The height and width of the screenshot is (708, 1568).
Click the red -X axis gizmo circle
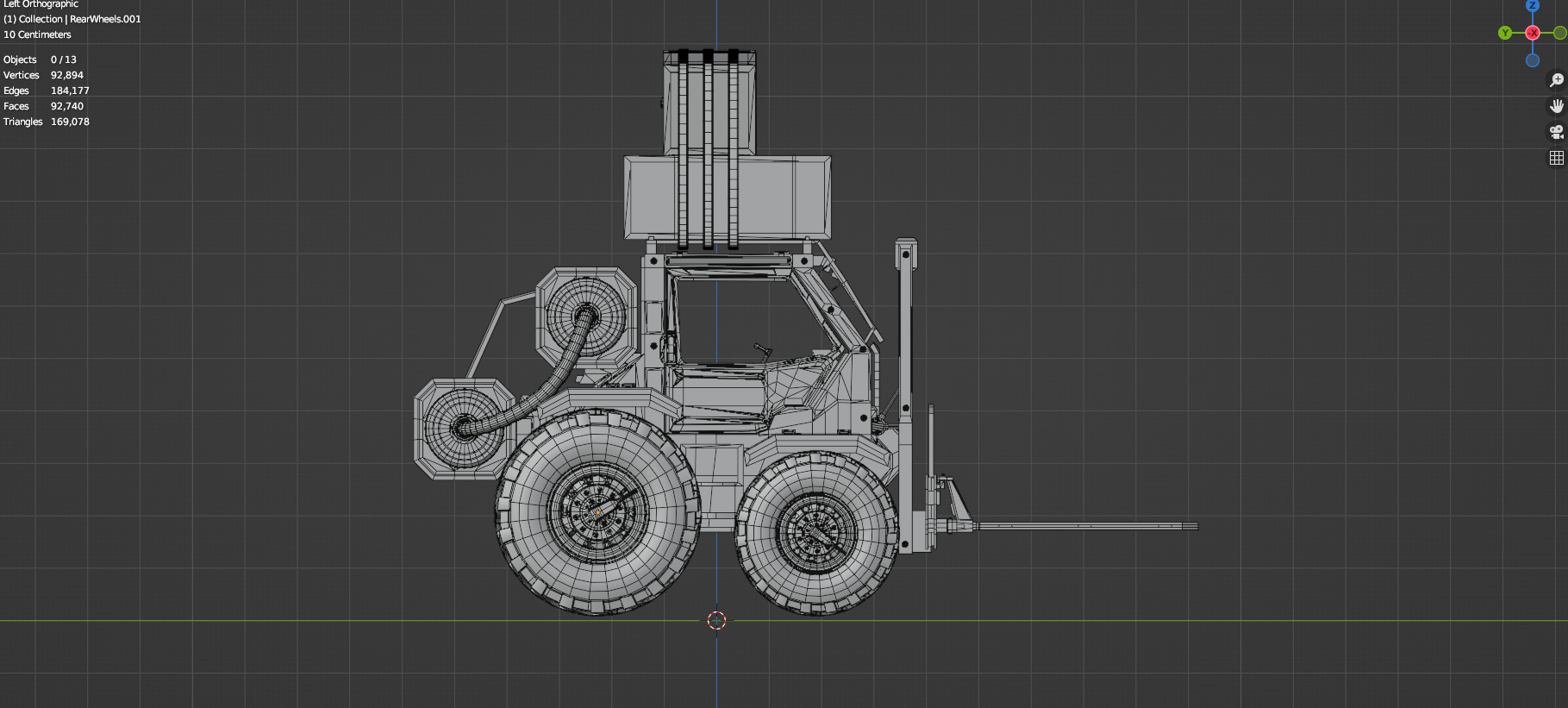tap(1533, 33)
